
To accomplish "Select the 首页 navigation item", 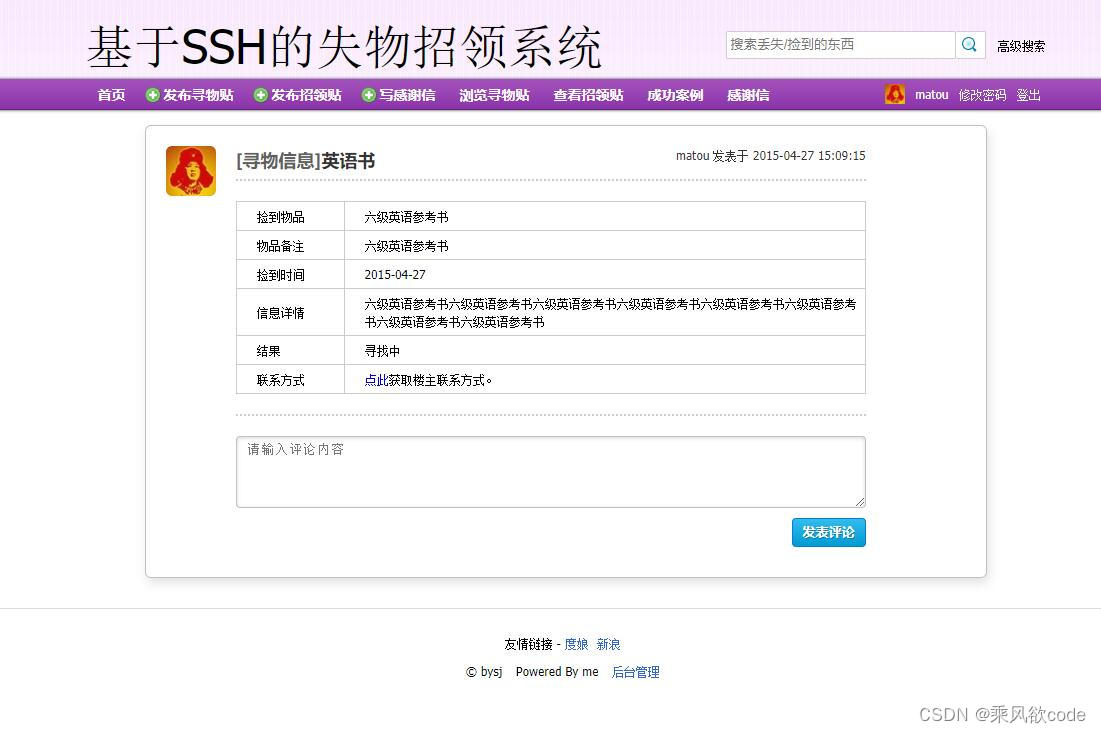I will [x=110, y=94].
